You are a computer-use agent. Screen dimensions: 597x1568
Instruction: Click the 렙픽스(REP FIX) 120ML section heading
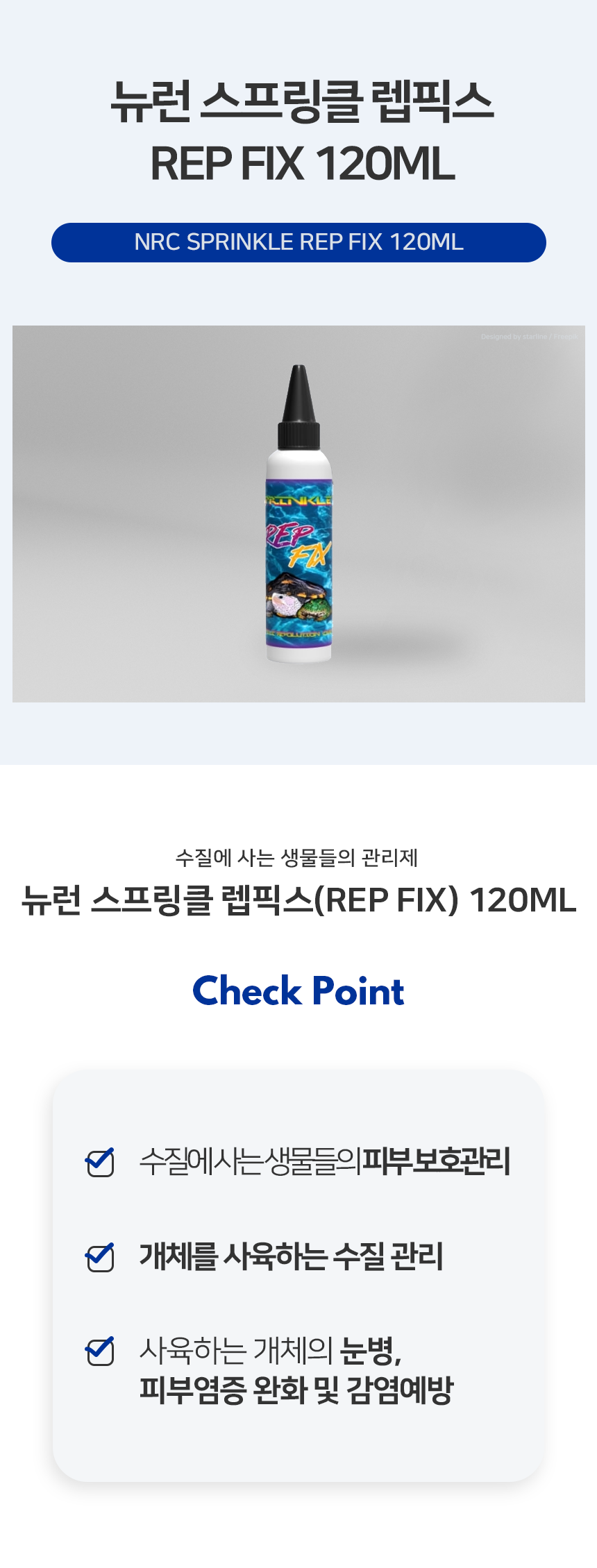[298, 900]
